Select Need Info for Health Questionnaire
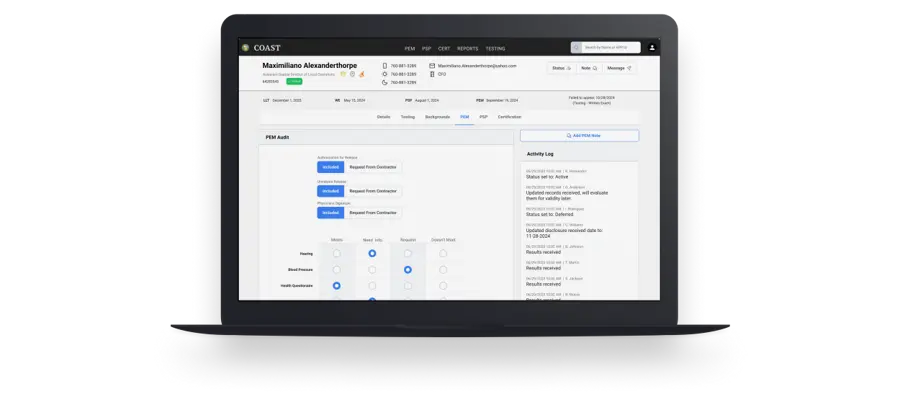900x399 pixels. [x=372, y=285]
